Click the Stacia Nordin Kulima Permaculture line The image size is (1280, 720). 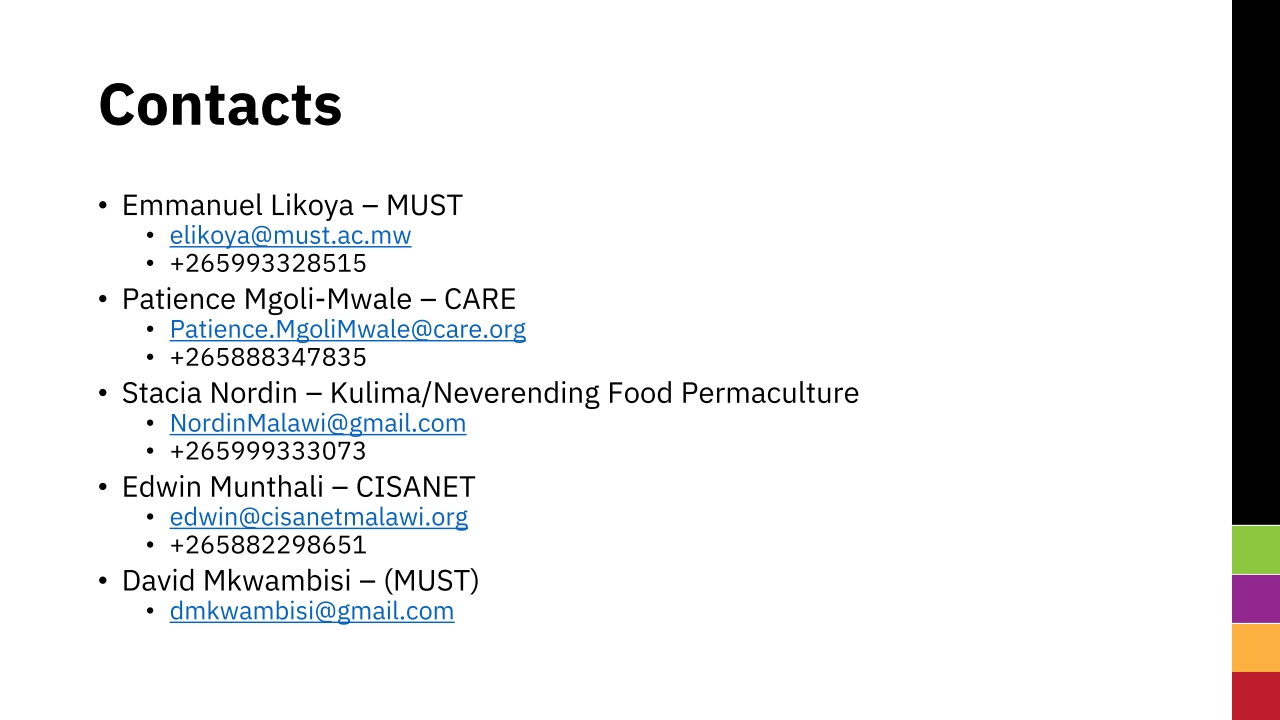coord(490,393)
